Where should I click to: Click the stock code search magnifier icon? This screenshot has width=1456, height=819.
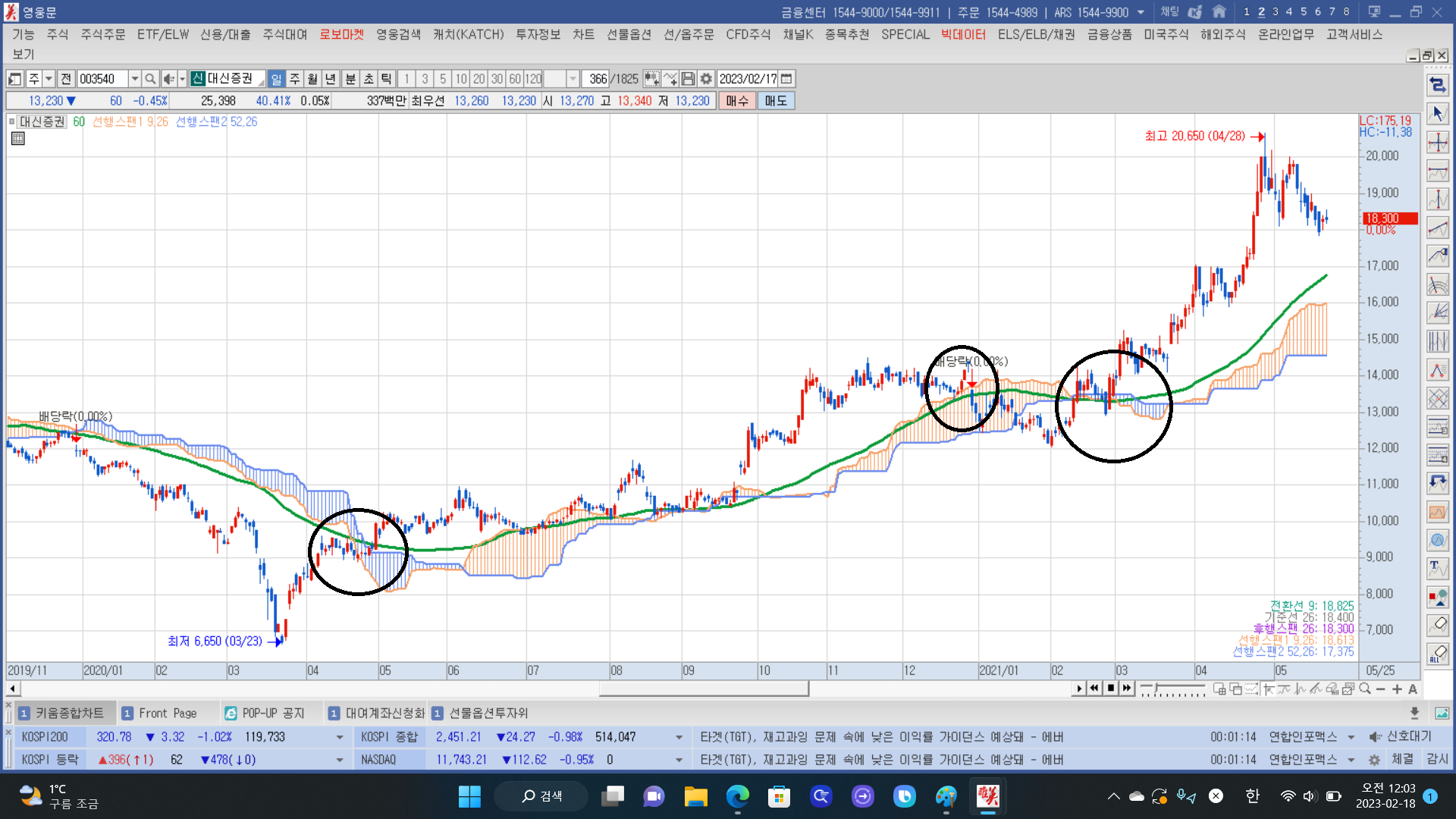pos(150,79)
